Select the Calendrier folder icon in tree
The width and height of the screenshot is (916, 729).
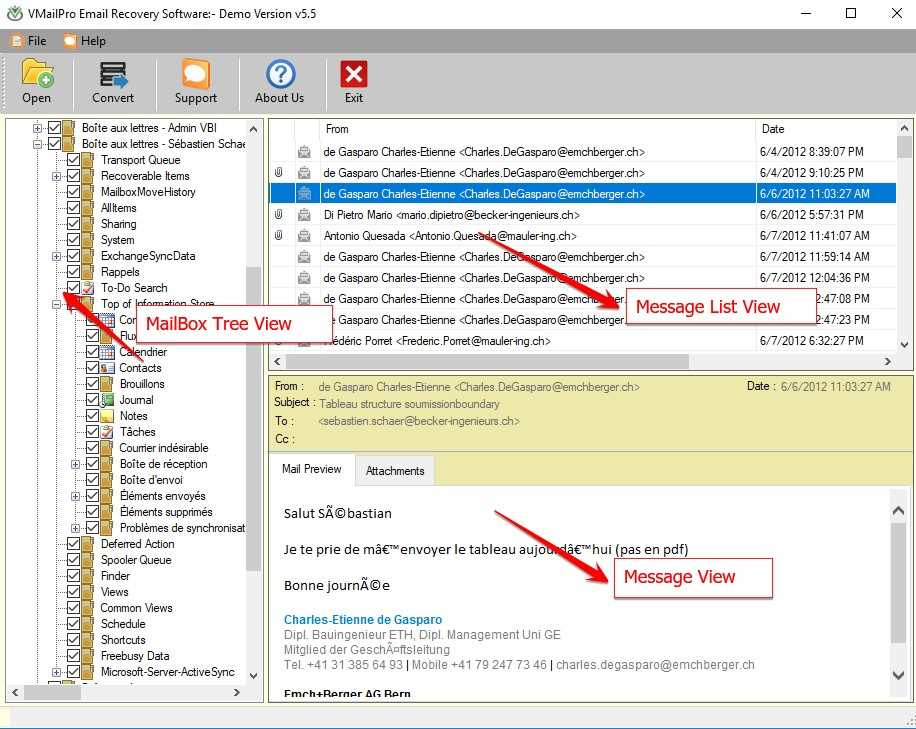click(x=107, y=352)
